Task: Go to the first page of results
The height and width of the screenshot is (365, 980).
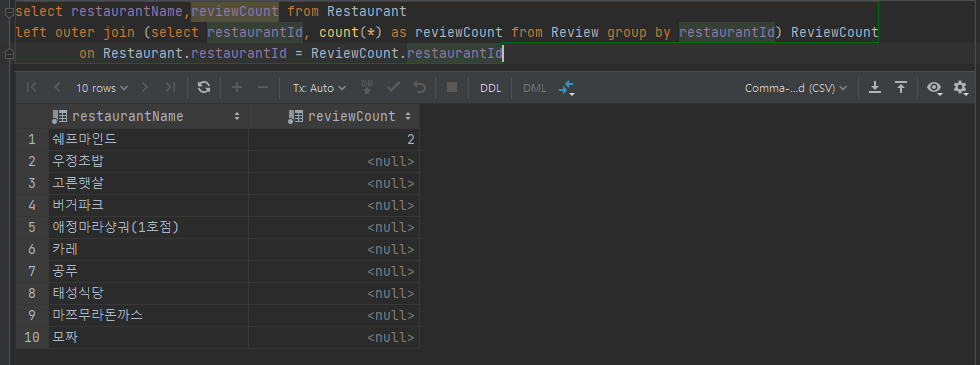Action: coord(31,88)
